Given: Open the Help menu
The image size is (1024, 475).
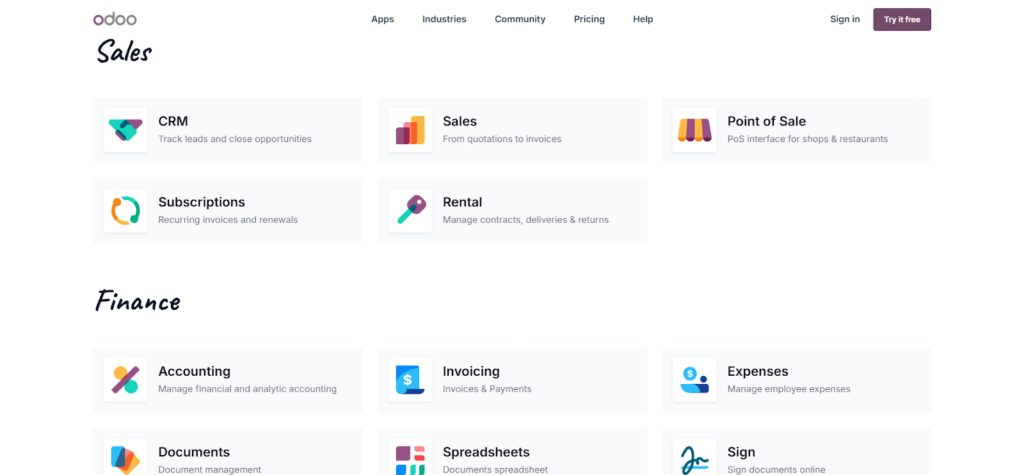Looking at the screenshot, I should click(643, 19).
